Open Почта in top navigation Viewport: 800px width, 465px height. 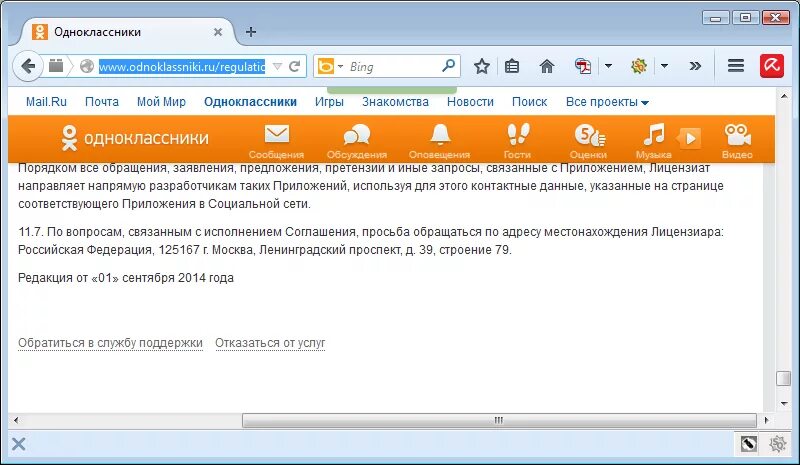click(x=102, y=102)
